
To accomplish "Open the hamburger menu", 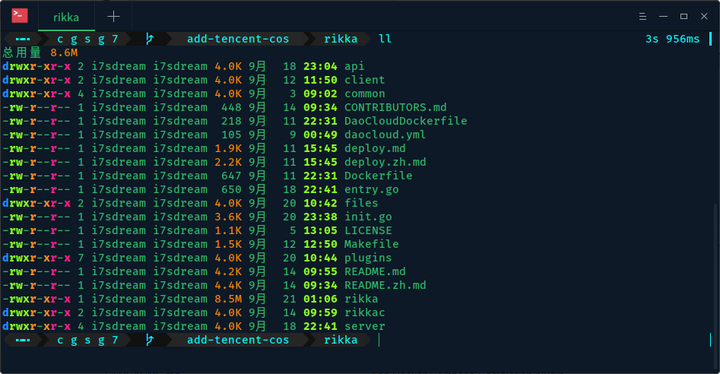I will click(x=642, y=17).
